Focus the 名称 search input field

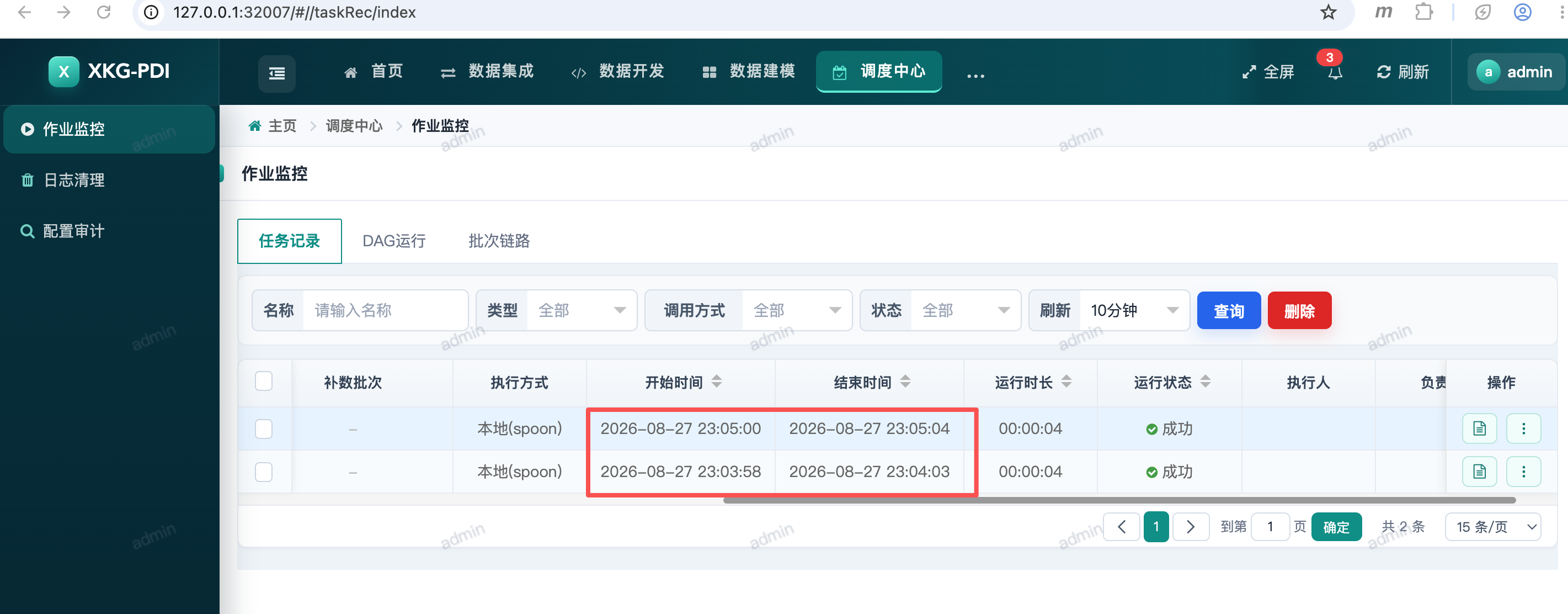point(385,311)
